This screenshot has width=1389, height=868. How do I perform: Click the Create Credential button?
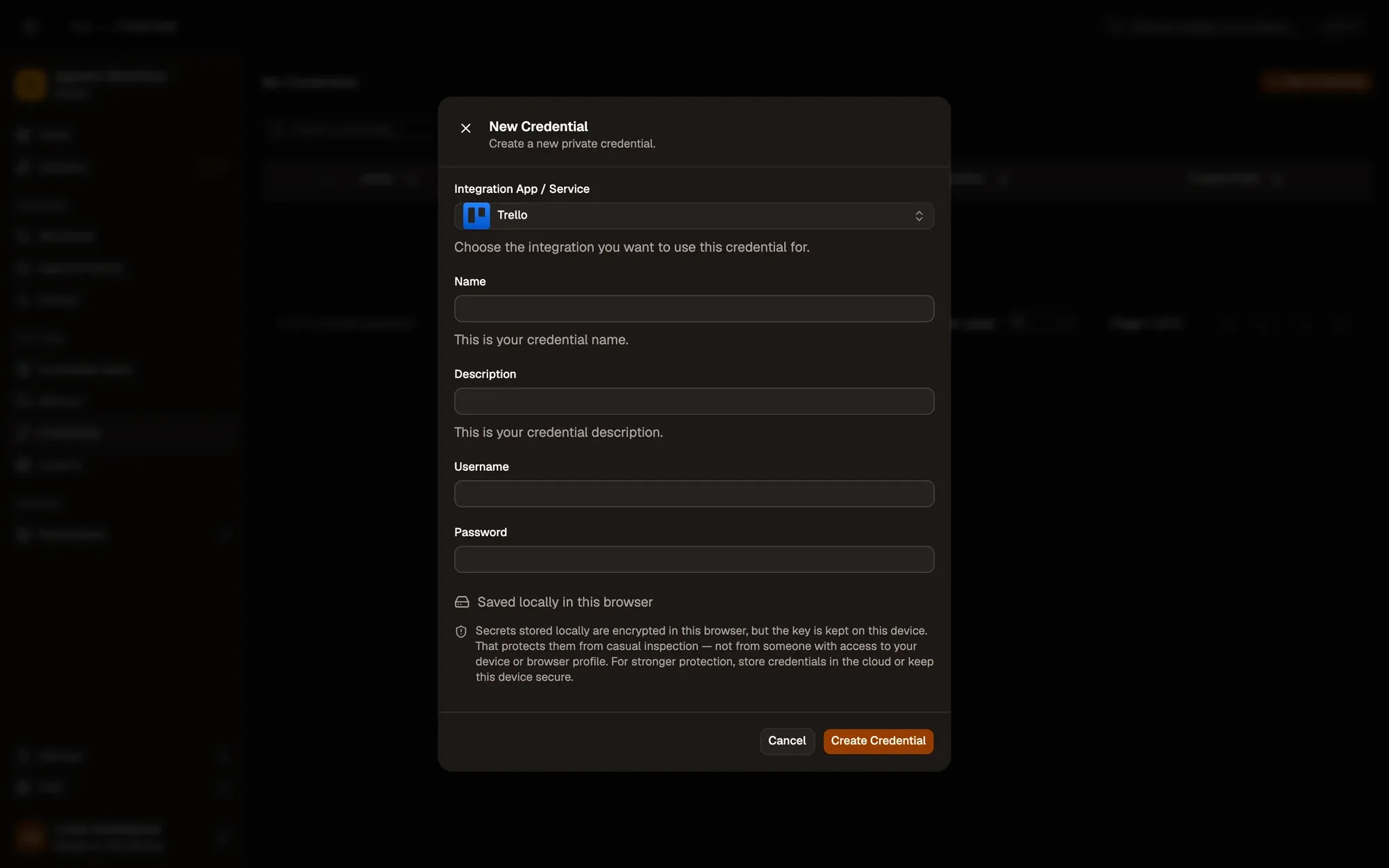(878, 741)
